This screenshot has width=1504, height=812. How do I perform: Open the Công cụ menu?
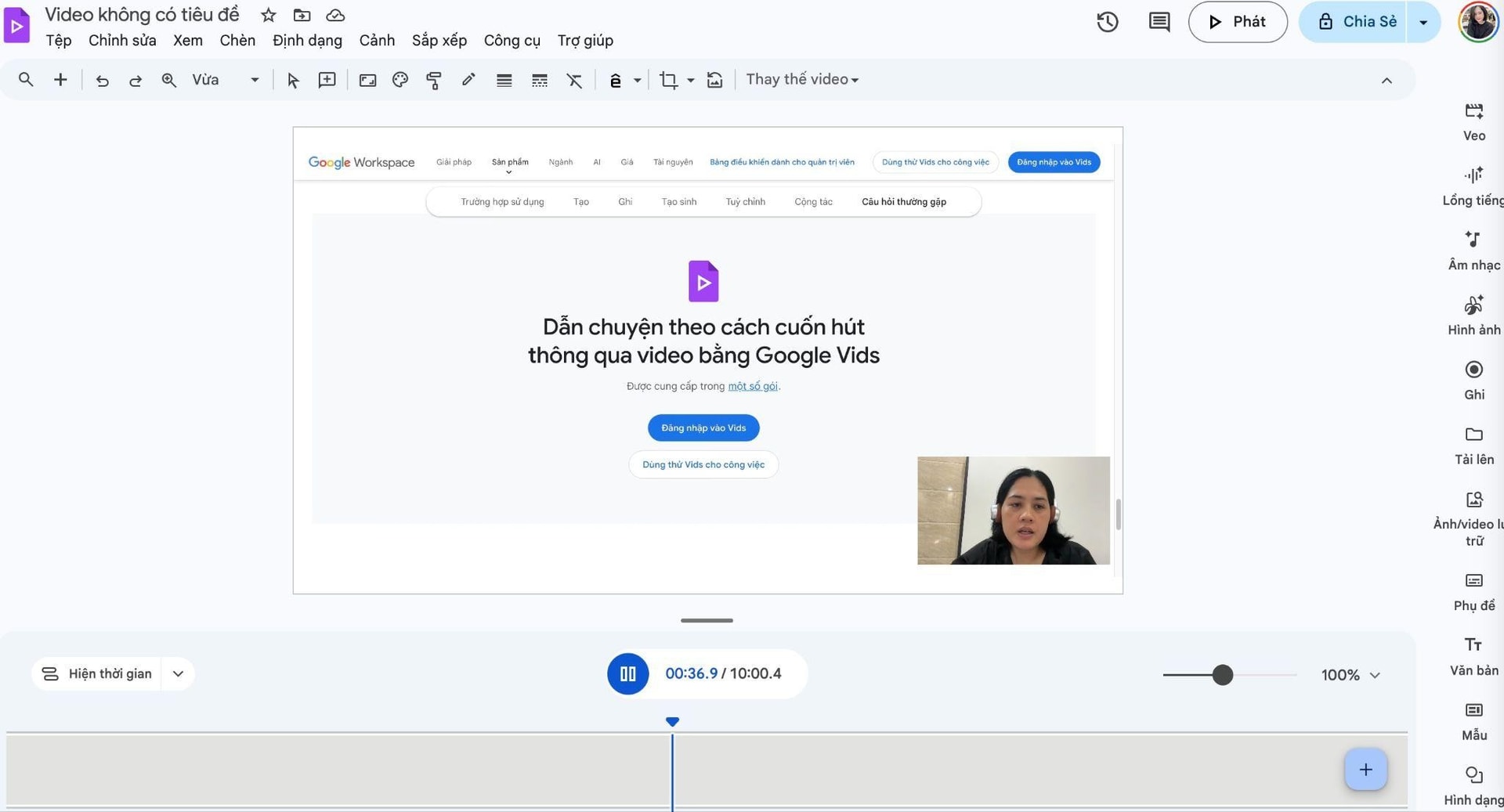(x=512, y=41)
